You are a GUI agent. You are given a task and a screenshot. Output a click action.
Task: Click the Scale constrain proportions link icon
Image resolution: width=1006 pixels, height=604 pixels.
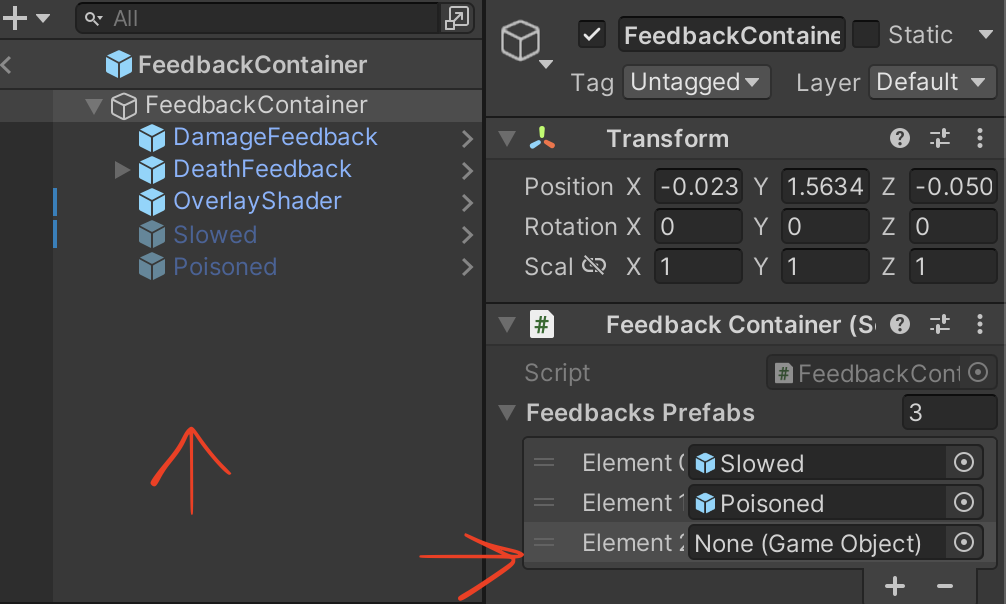click(594, 266)
